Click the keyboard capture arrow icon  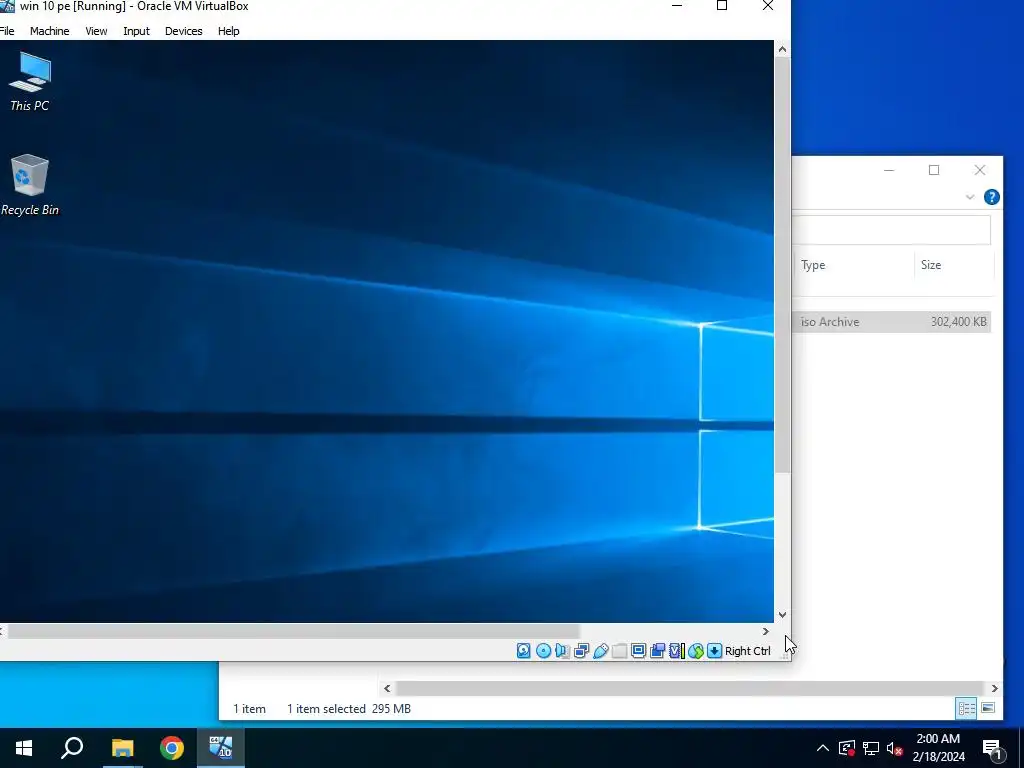pyautogui.click(x=714, y=650)
